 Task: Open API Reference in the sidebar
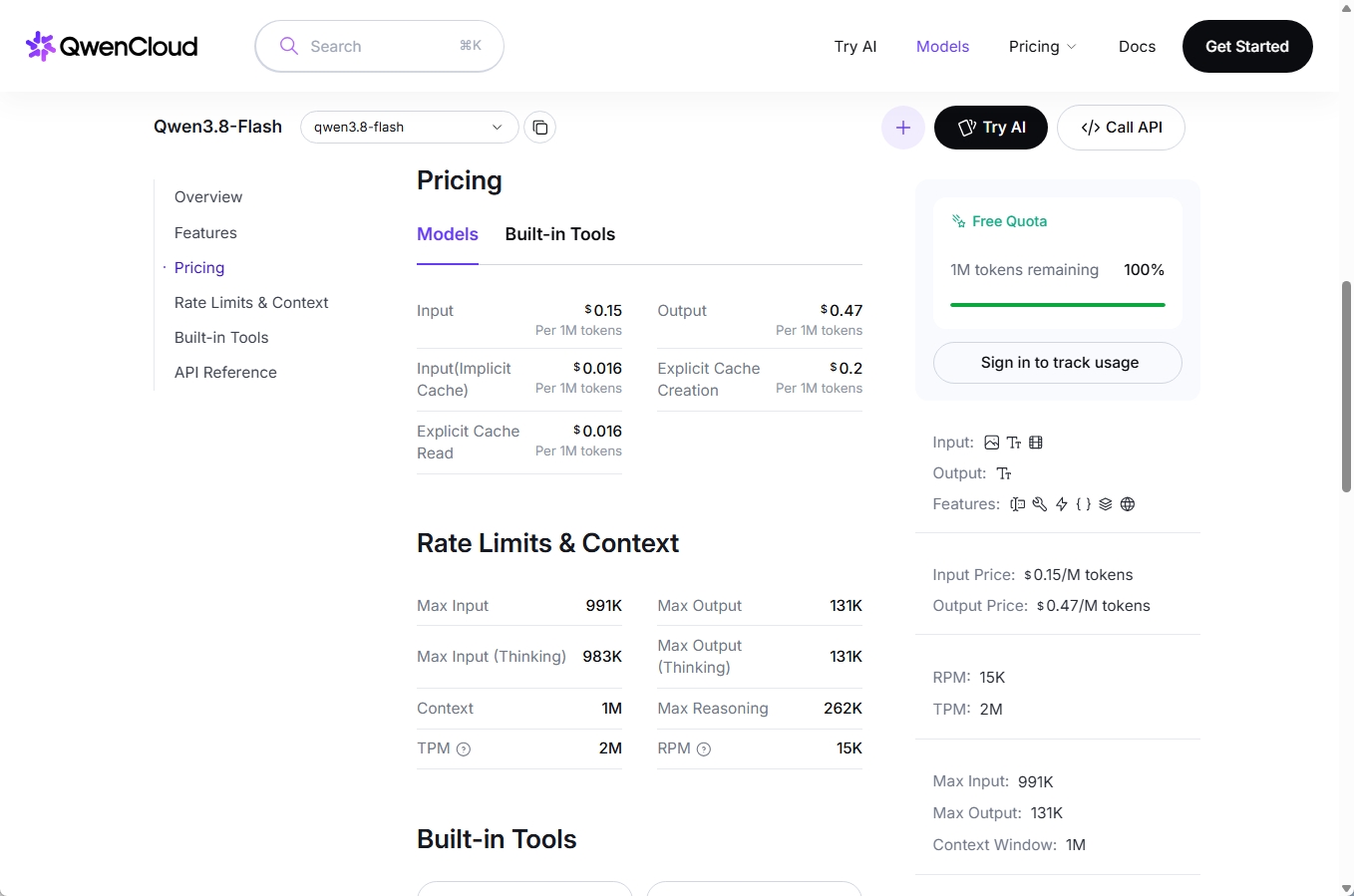225,373
